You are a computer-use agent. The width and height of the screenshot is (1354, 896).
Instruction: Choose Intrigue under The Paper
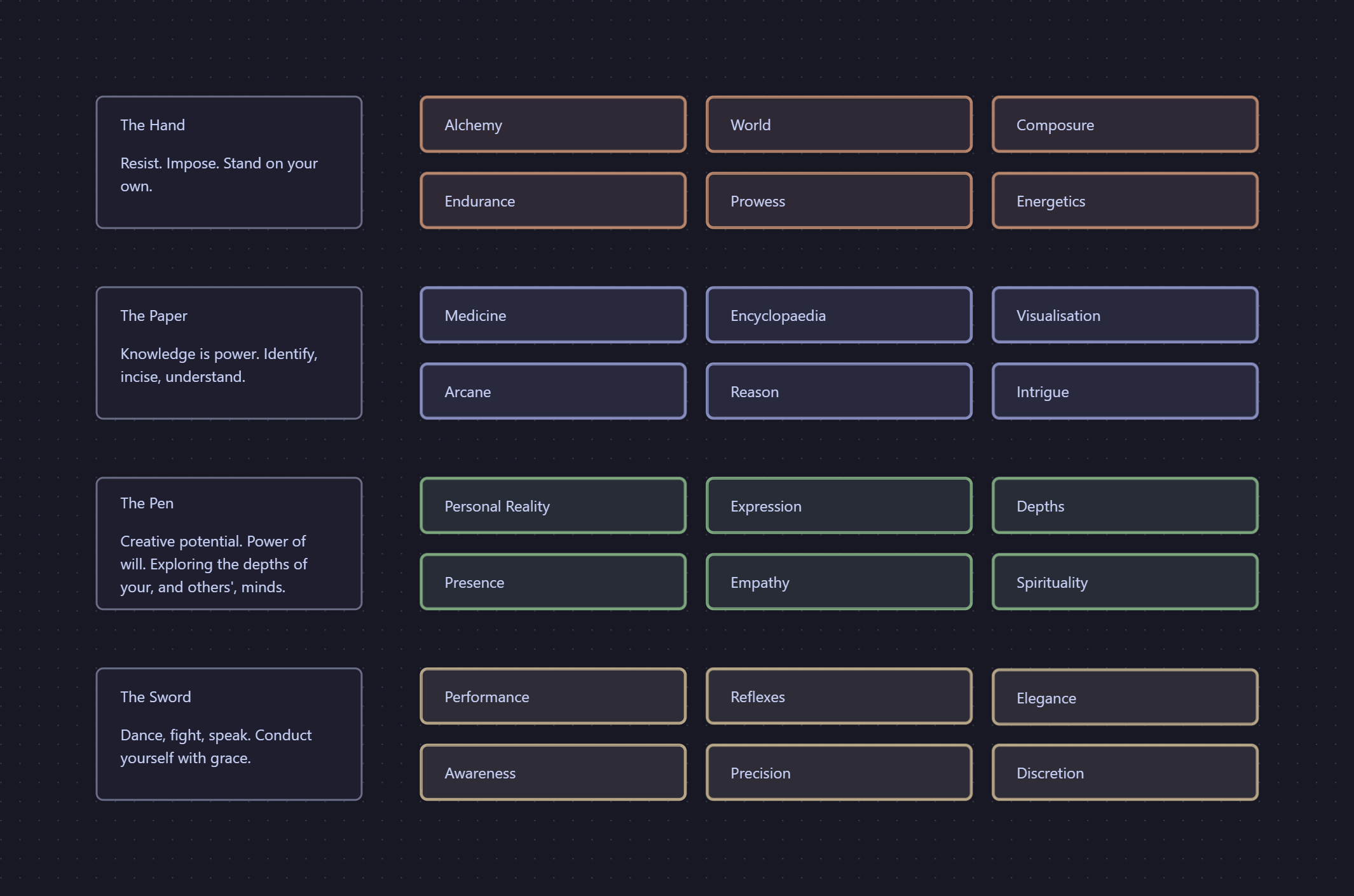click(x=1125, y=391)
